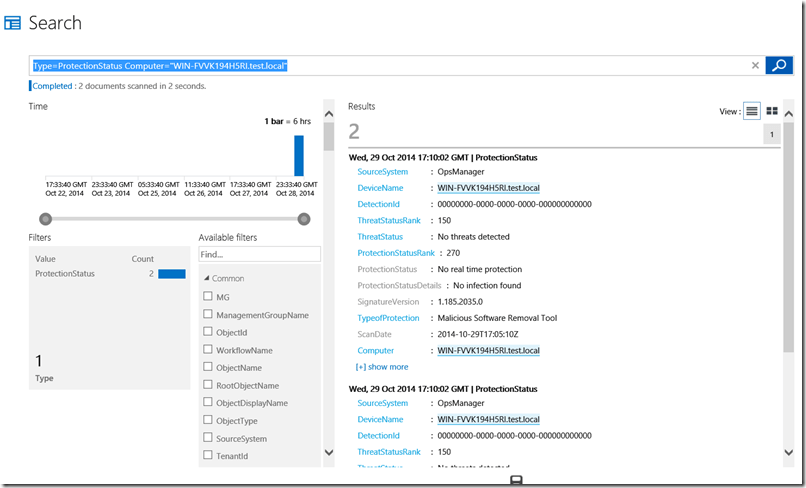Enable the MG filter checkbox
This screenshot has width=806, height=488.
click(x=207, y=297)
